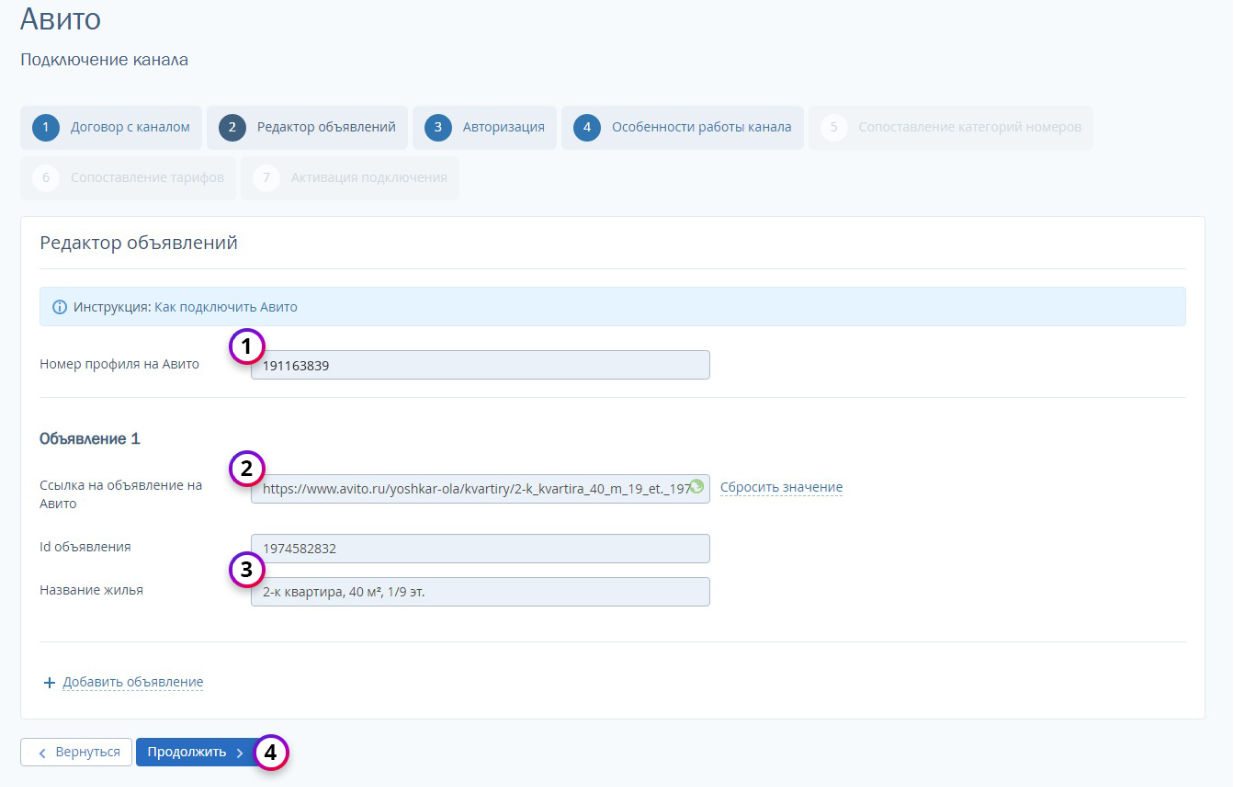Image resolution: width=1235 pixels, height=787 pixels.
Task: Click Сбросить значение next to the link field
Action: pos(781,488)
